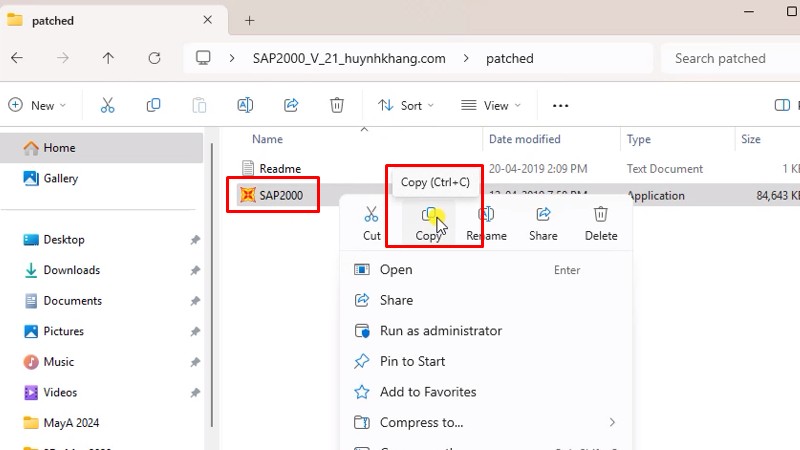The image size is (800, 450).
Task: Click Cut in the toolbar
Action: coord(107,105)
